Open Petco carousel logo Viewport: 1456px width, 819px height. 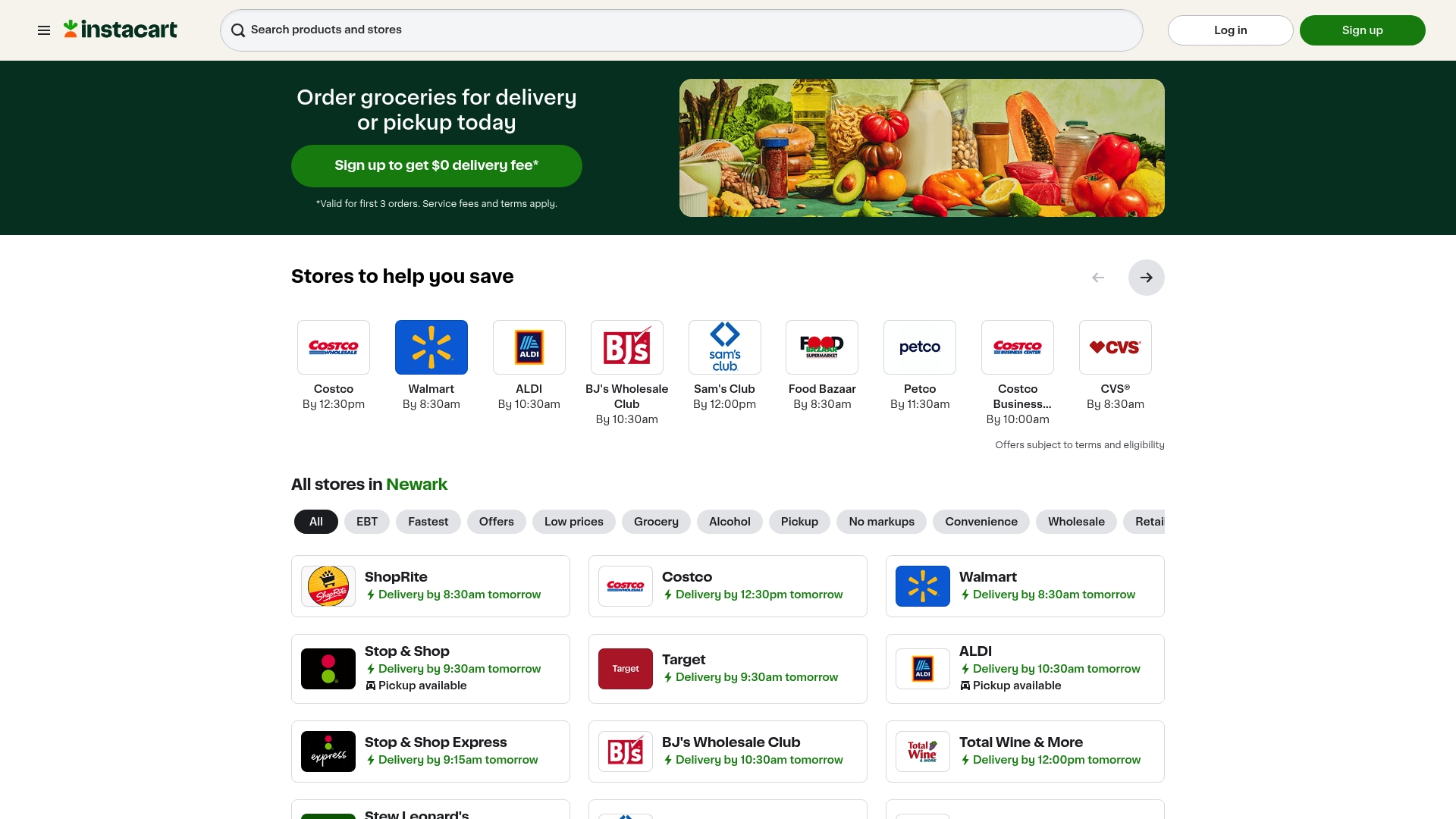(x=920, y=347)
